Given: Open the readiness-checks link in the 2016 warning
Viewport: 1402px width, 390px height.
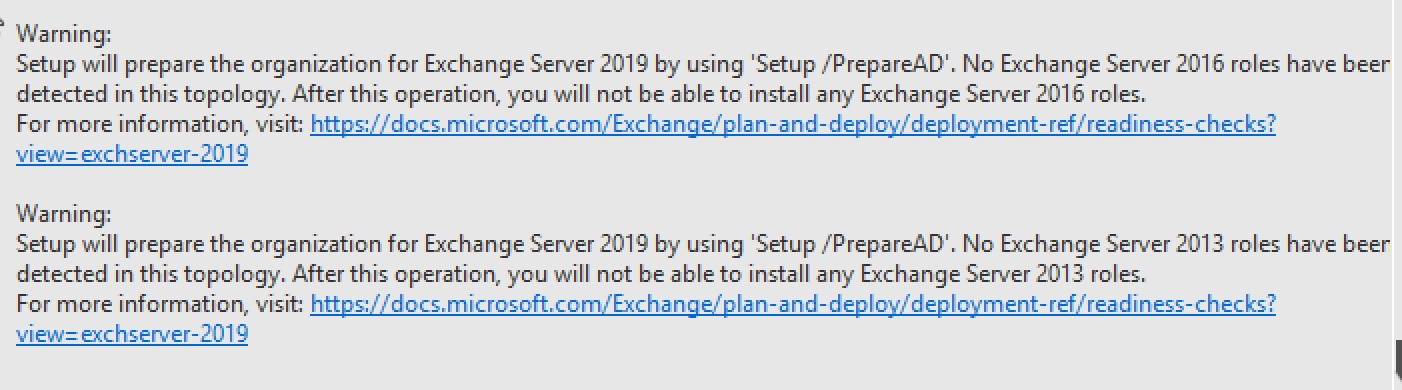Looking at the screenshot, I should pyautogui.click(x=793, y=125).
